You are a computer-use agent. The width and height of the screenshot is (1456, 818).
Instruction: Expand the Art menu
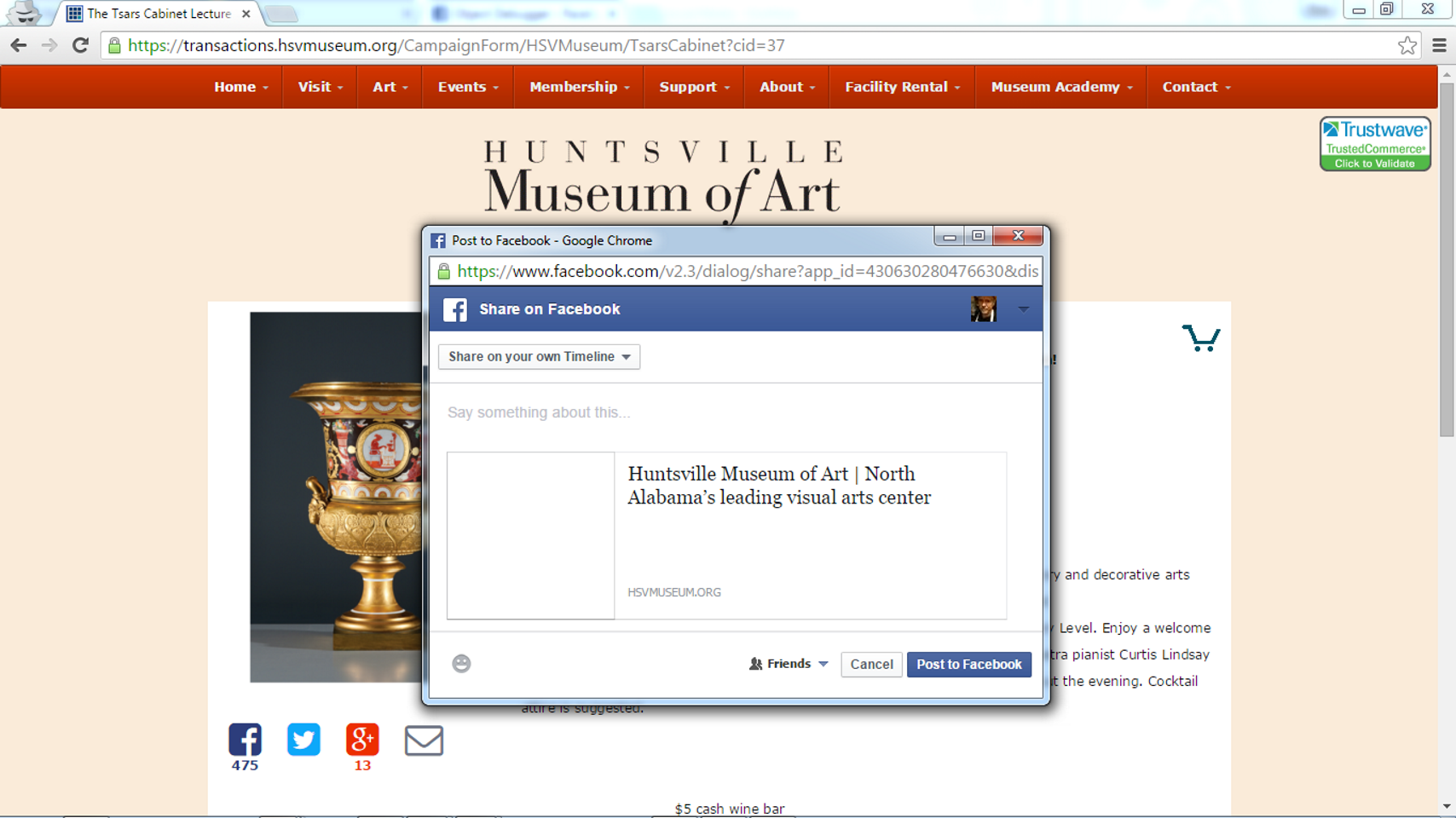click(x=390, y=87)
